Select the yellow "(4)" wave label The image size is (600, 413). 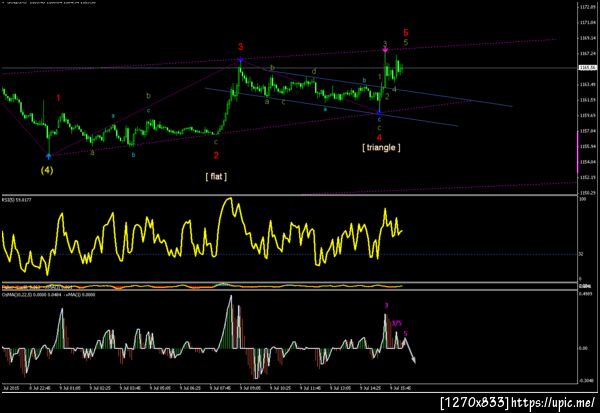[x=47, y=170]
